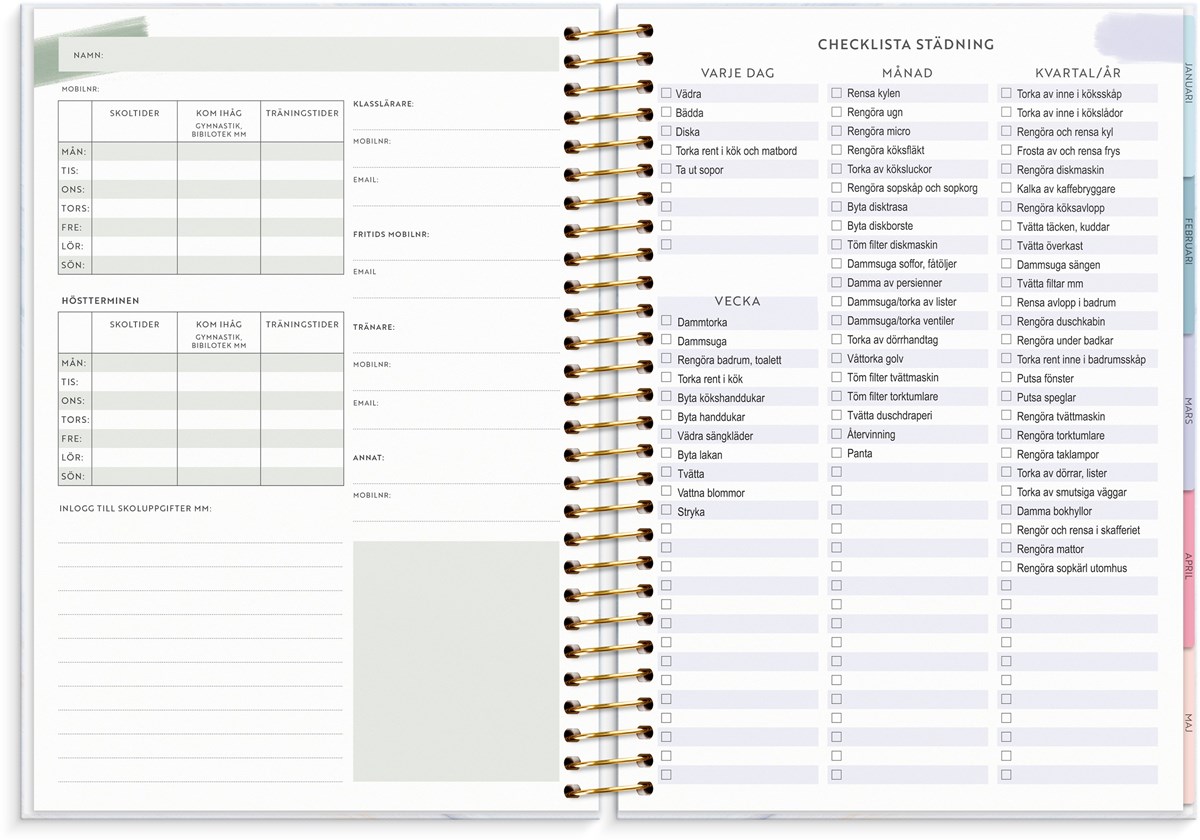Tick the Vattna blommor checkbox
Viewport: 1200px width, 840px height.
click(666, 492)
